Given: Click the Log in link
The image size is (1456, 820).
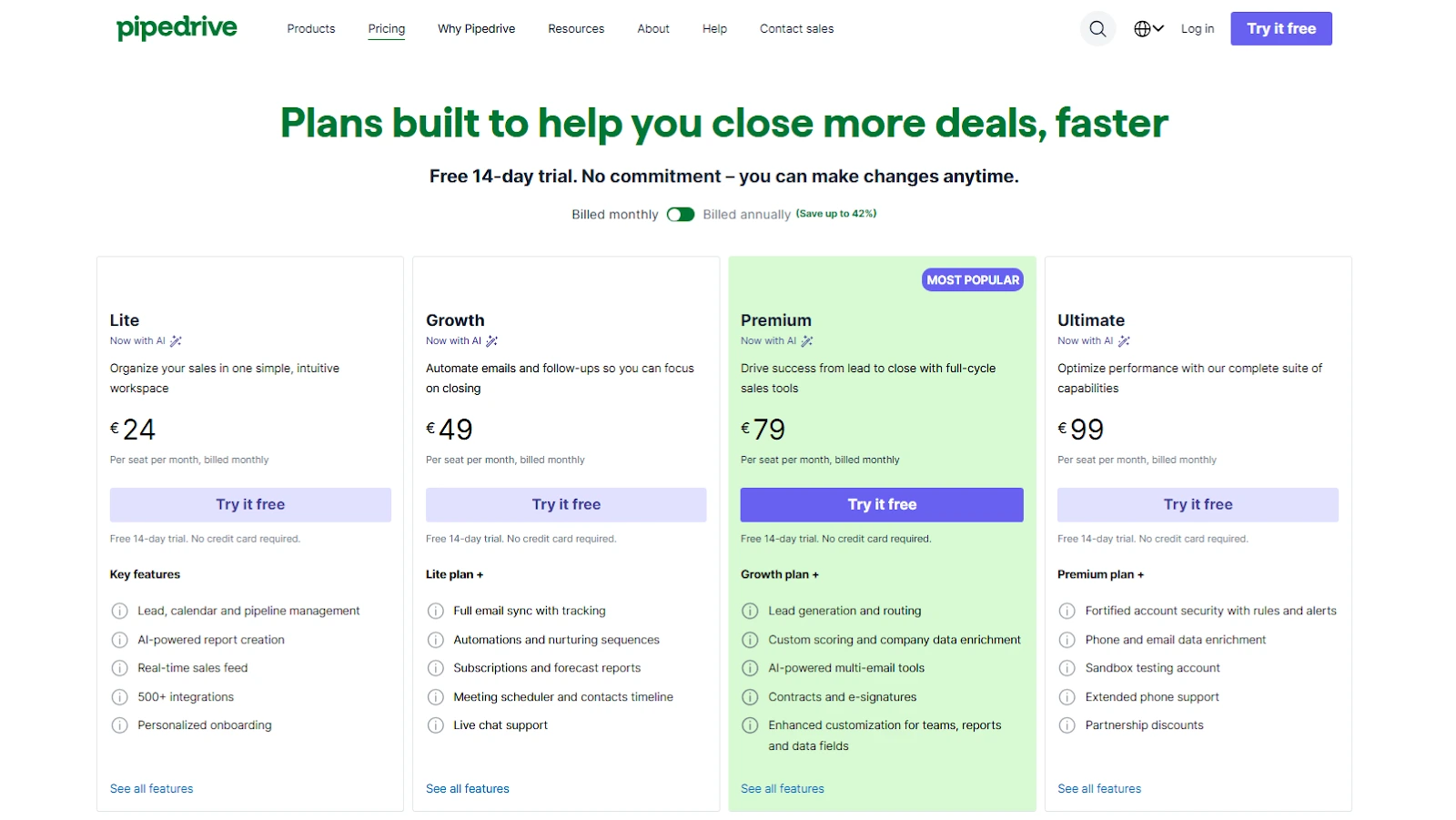Looking at the screenshot, I should [x=1198, y=29].
